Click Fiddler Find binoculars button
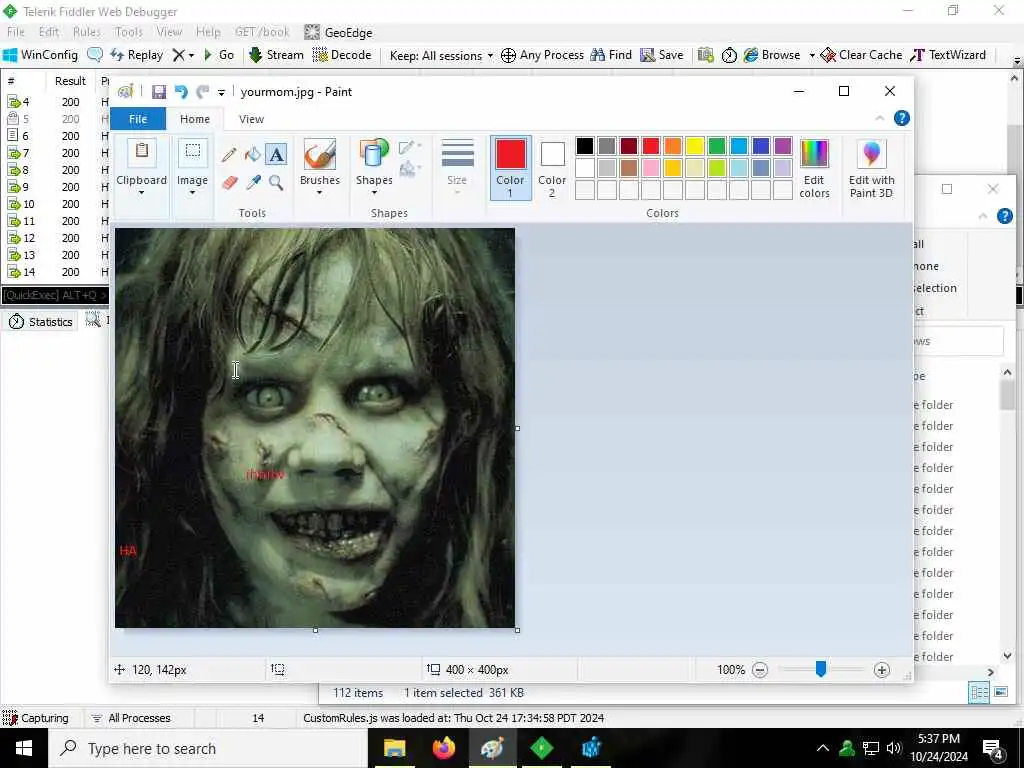The width and height of the screenshot is (1024, 768). pos(611,55)
